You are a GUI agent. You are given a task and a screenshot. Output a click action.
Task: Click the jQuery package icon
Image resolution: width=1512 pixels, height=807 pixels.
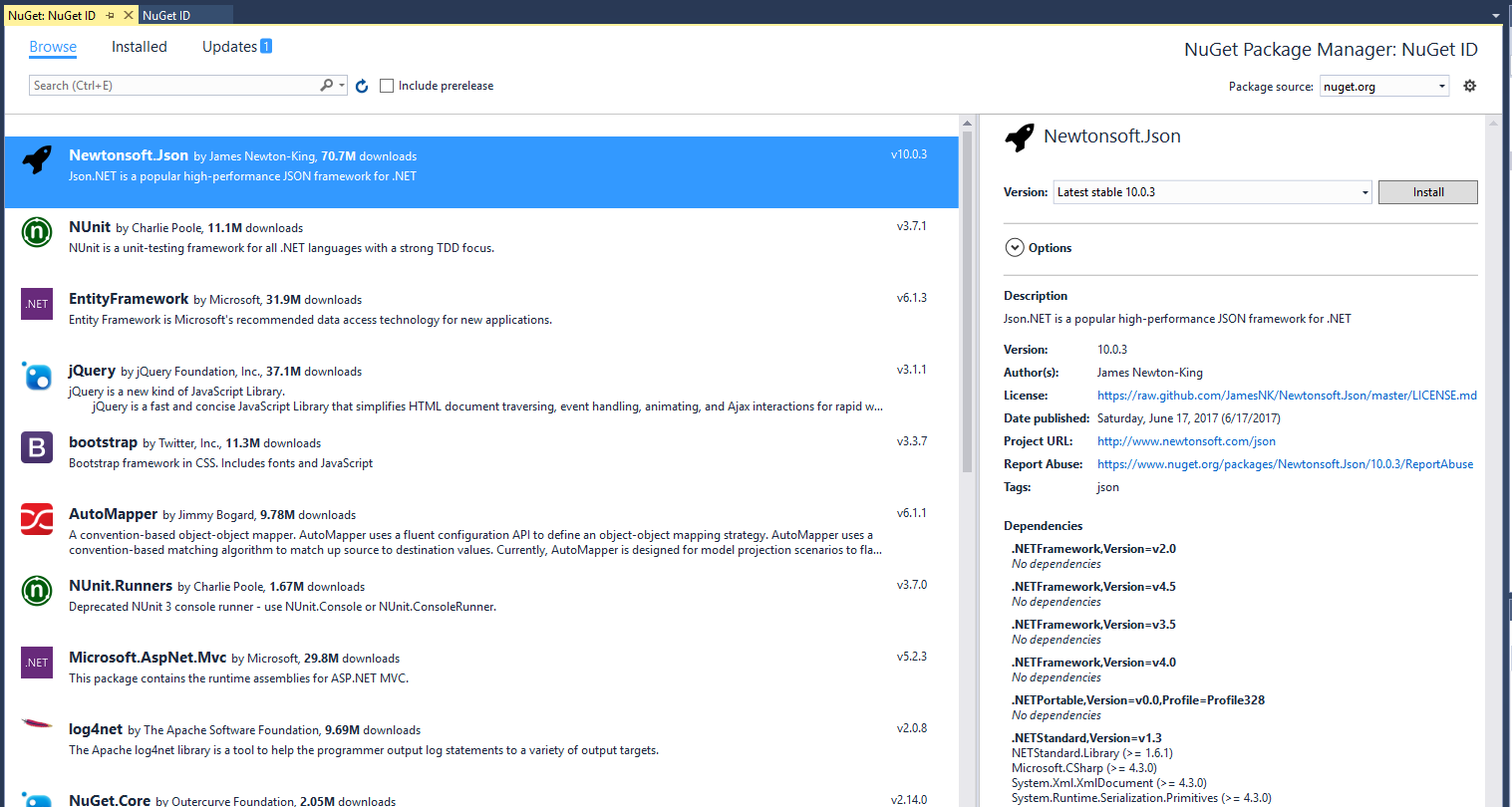coord(37,376)
